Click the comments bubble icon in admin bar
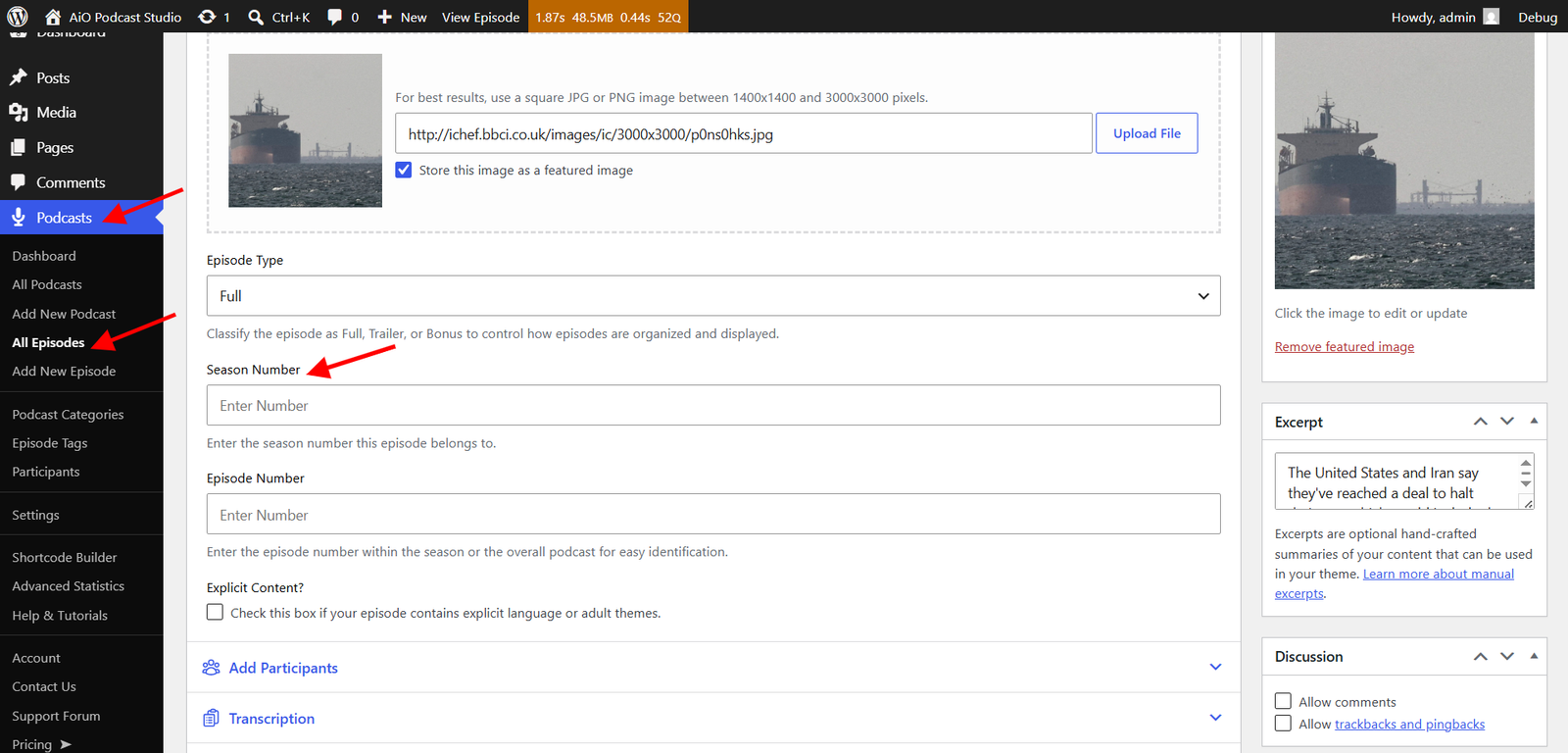Image resolution: width=1568 pixels, height=753 pixels. pyautogui.click(x=335, y=17)
